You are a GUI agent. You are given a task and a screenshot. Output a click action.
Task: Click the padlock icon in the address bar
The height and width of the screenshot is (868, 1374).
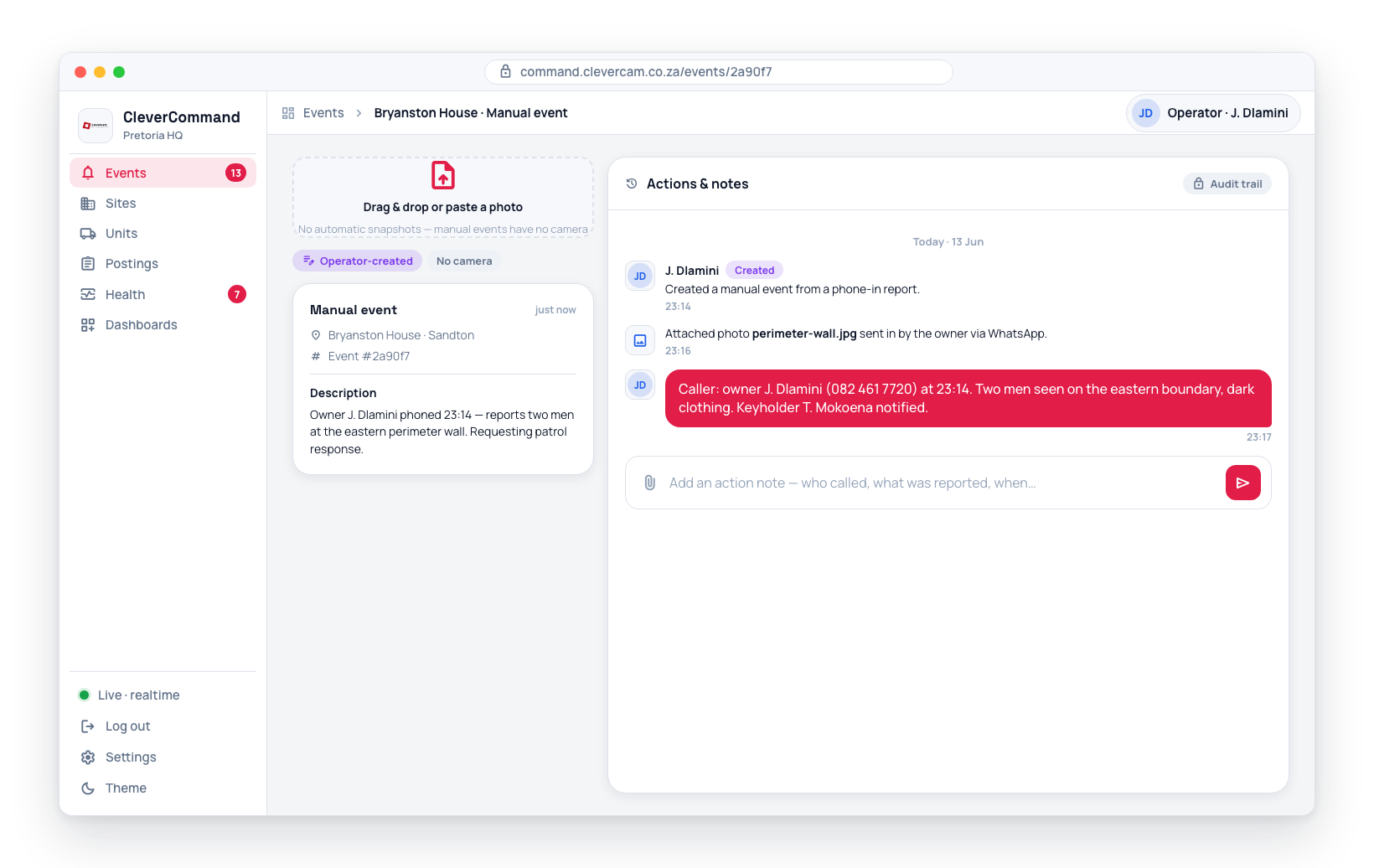click(x=506, y=71)
